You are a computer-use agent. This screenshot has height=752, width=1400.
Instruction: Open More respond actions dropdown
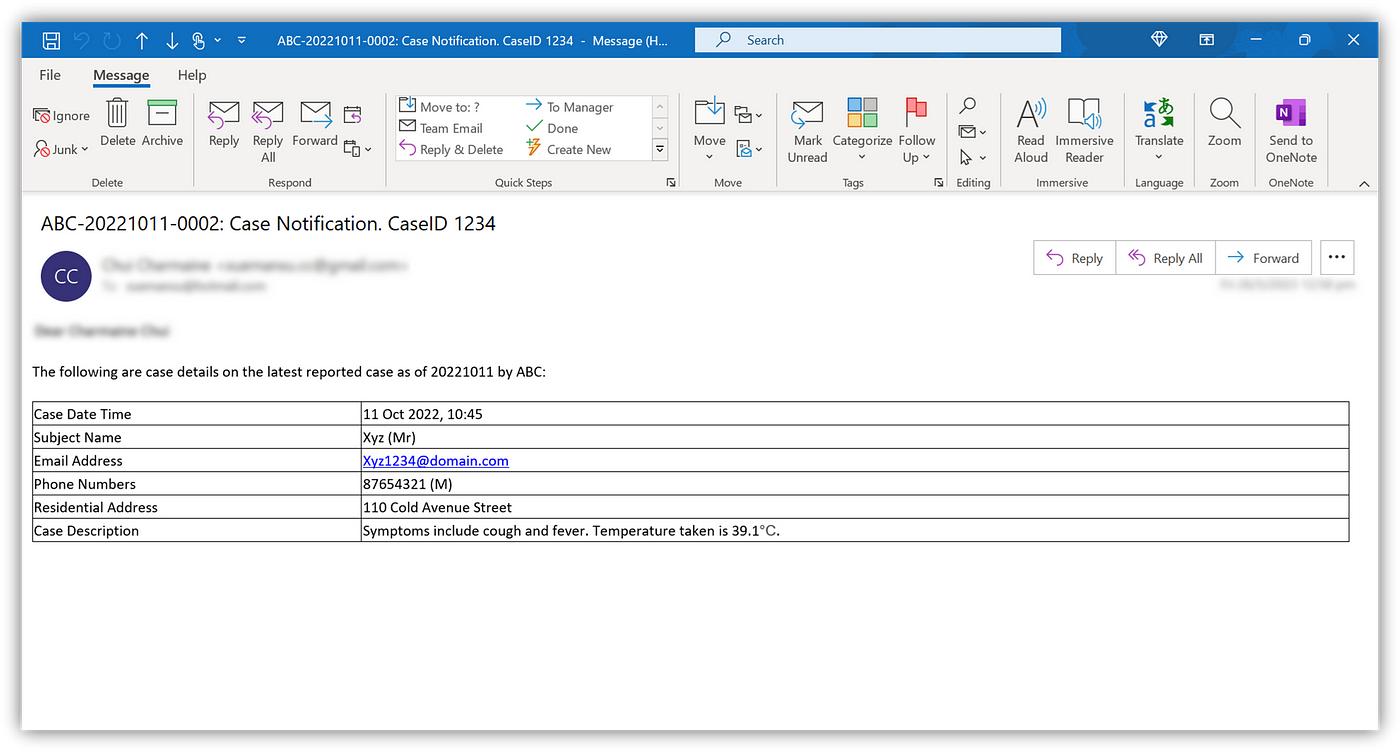(357, 149)
